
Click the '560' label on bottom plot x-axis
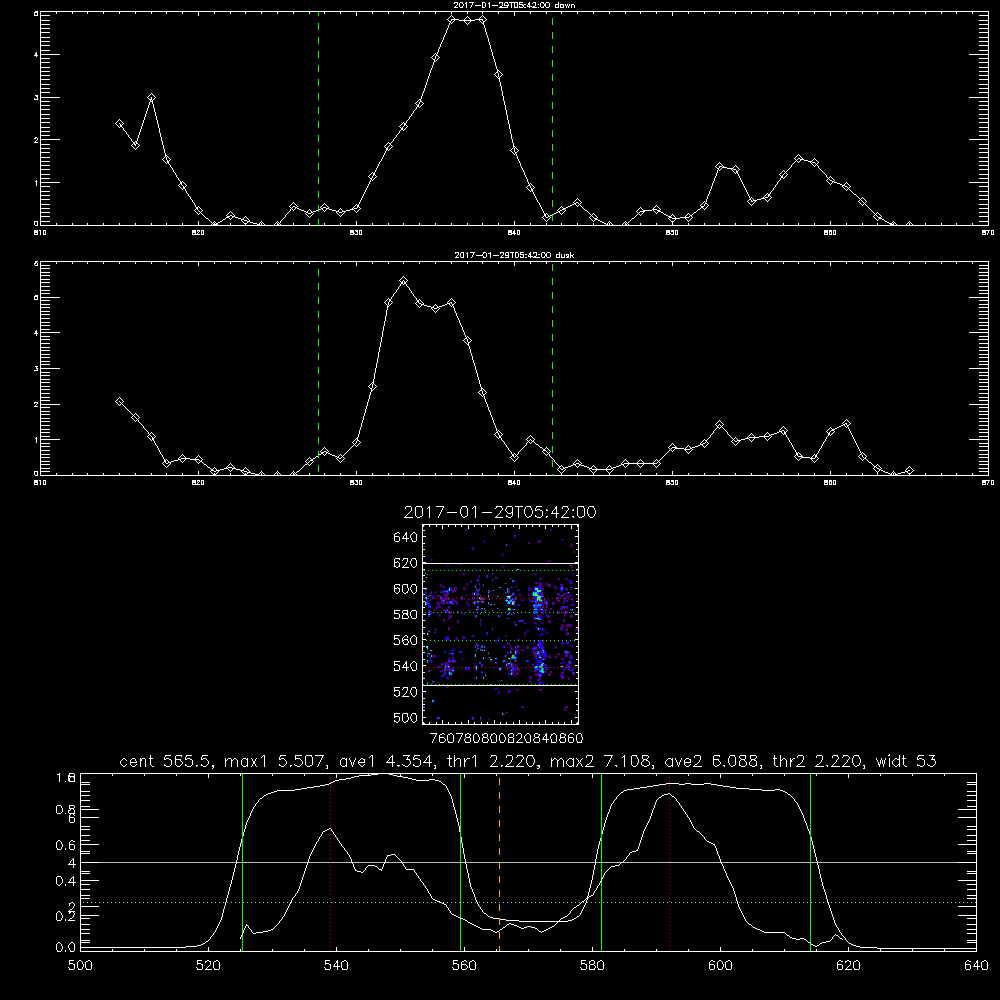(464, 966)
